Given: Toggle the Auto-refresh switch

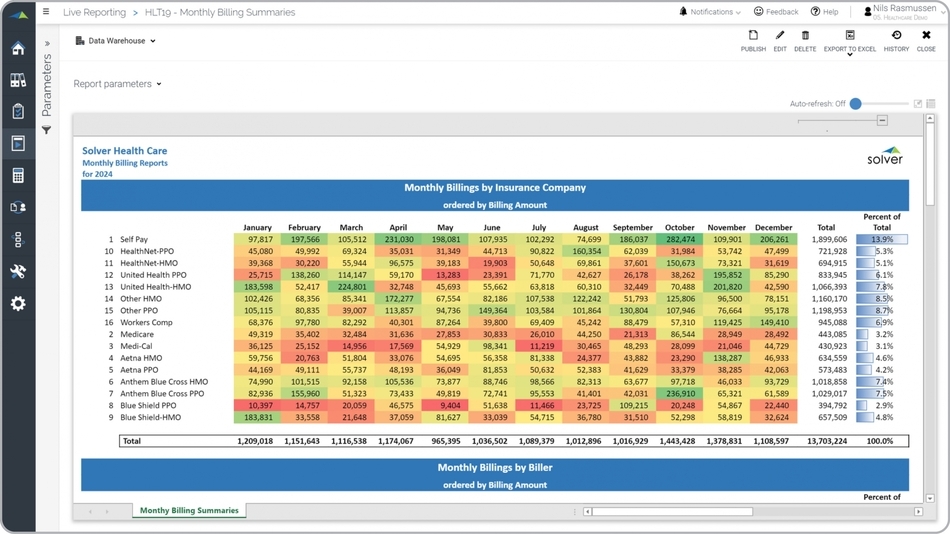Looking at the screenshot, I should 857,104.
